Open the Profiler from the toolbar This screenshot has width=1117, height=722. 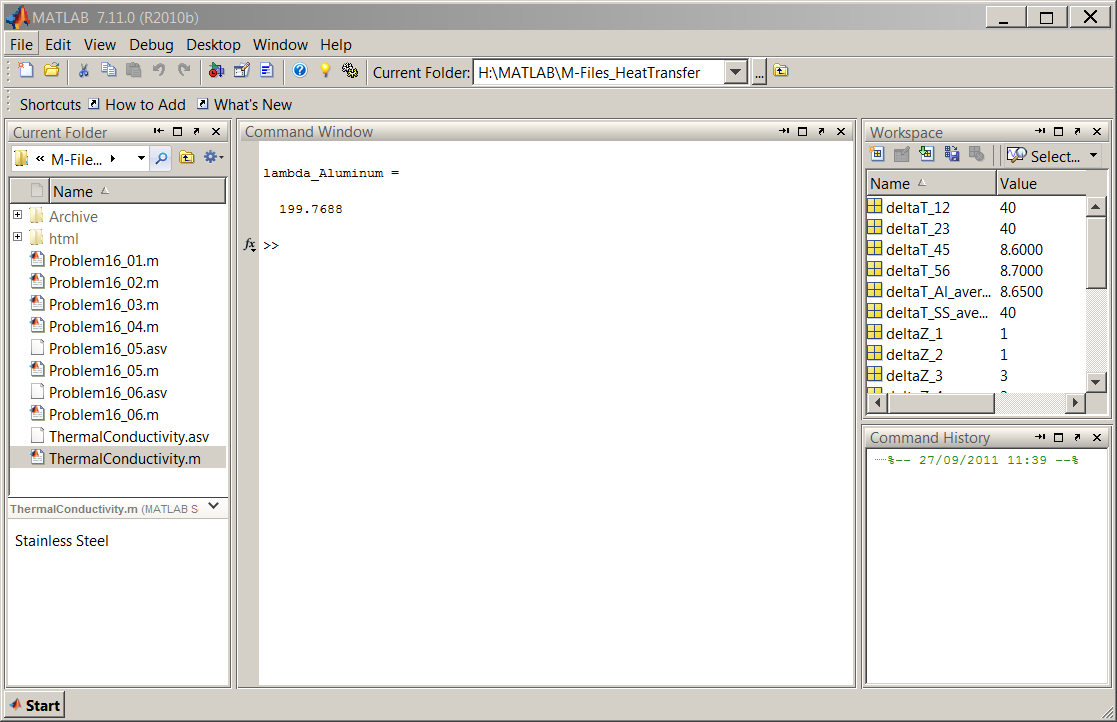coord(267,70)
